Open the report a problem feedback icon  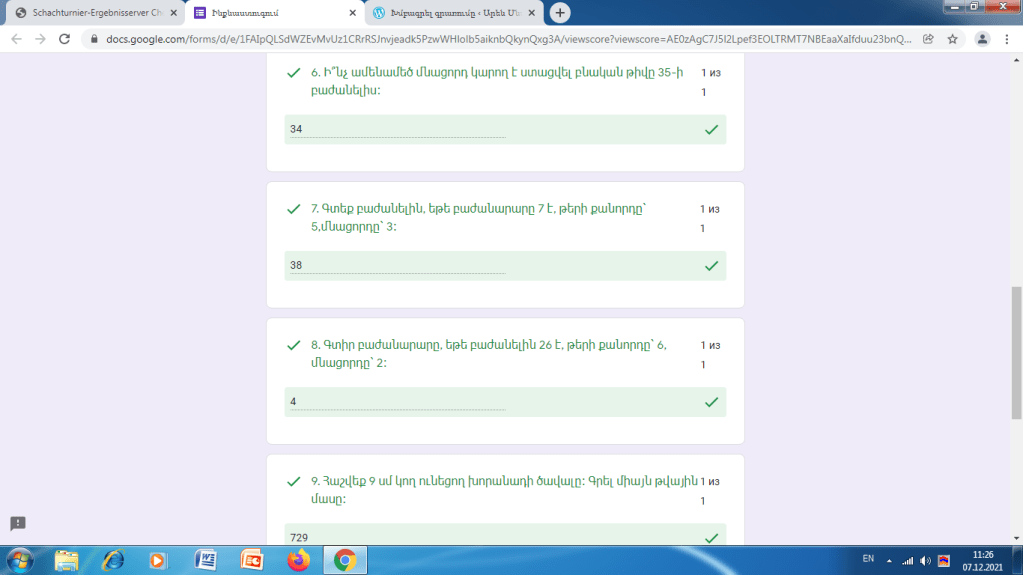pos(18,523)
